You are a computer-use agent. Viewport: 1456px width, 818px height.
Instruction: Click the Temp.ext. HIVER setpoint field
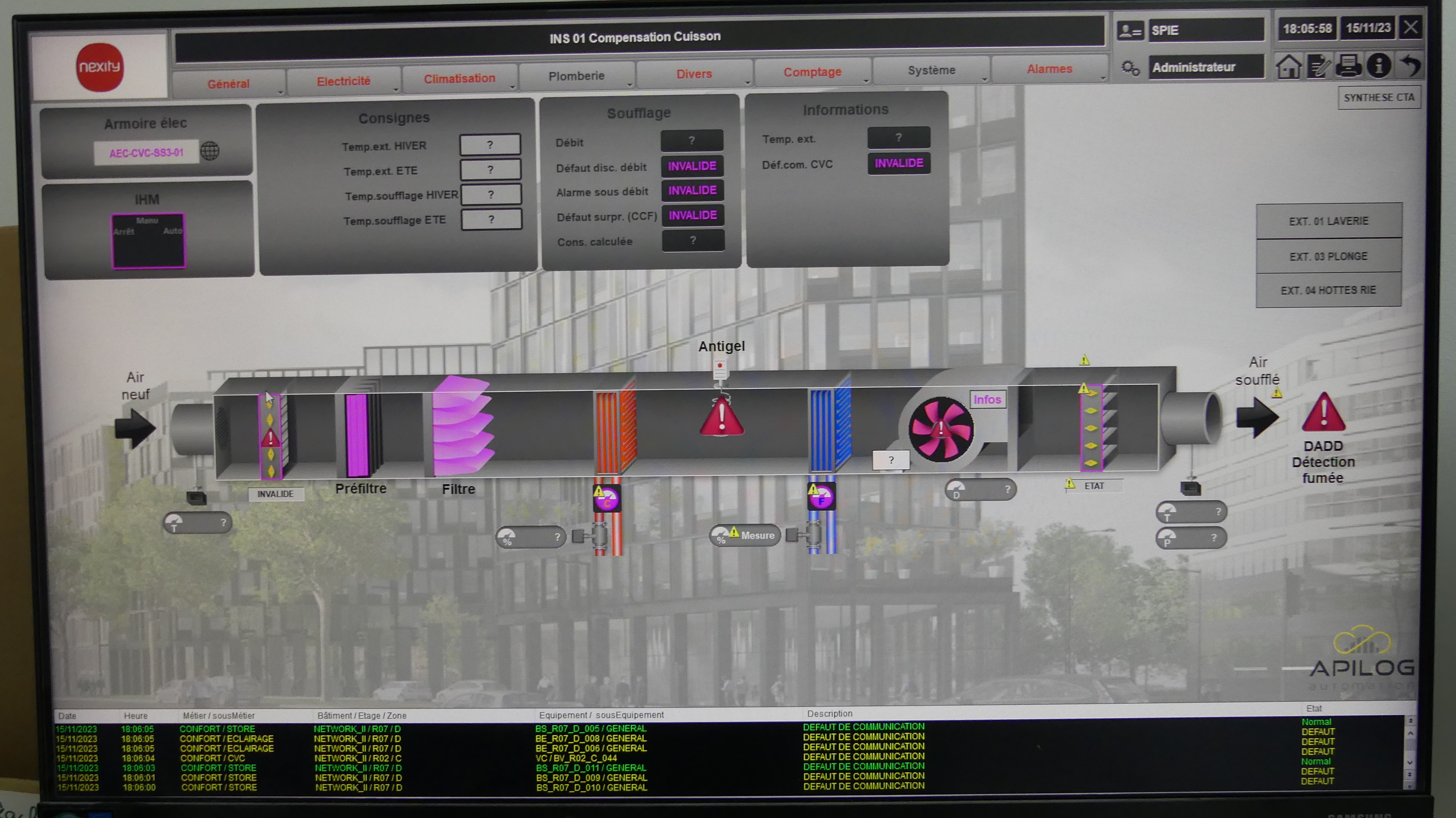(x=490, y=144)
